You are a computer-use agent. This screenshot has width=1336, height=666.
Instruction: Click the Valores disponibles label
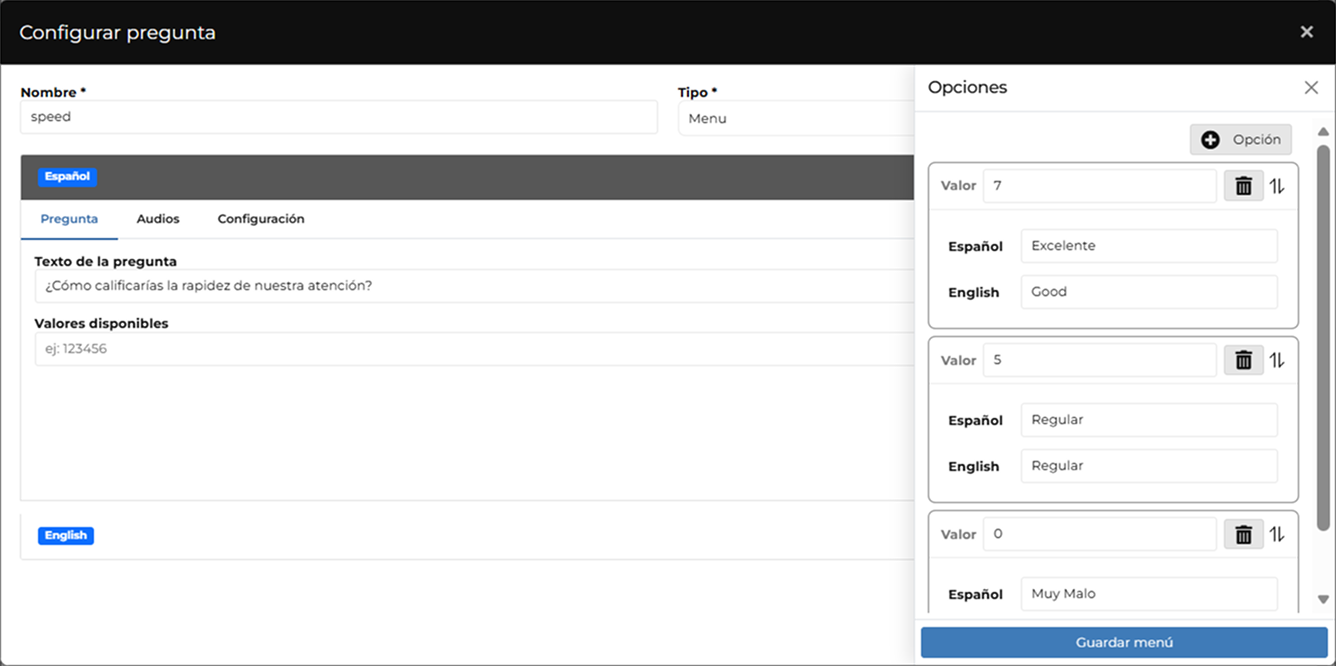pyautogui.click(x=101, y=324)
